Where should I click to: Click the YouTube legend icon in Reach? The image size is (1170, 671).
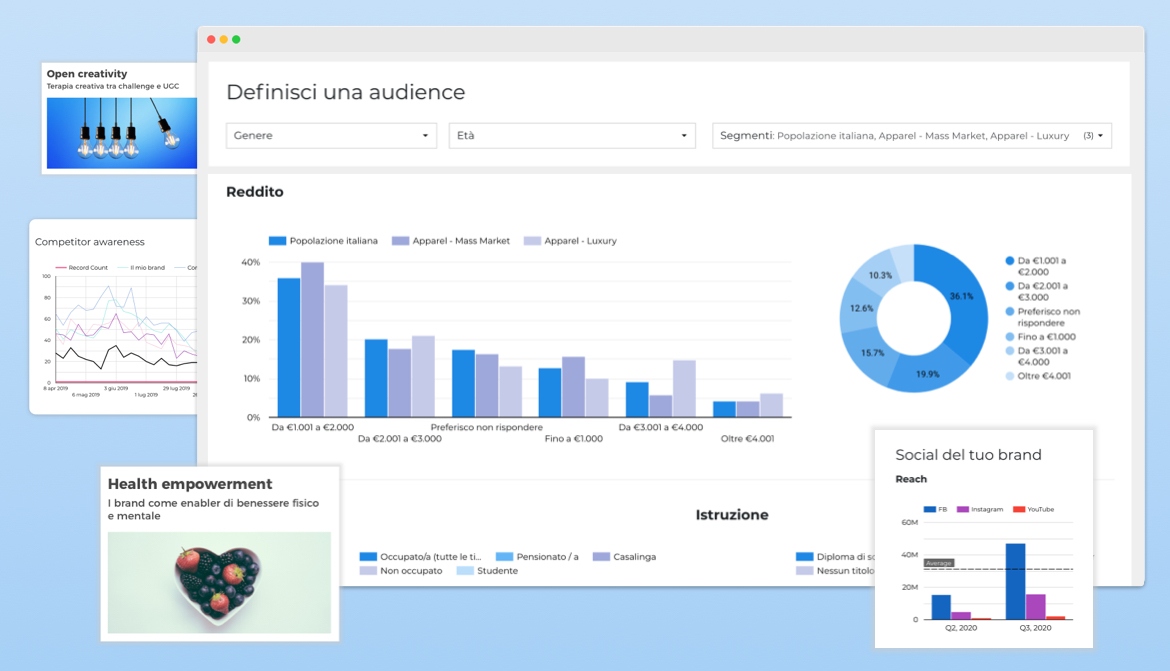pyautogui.click(x=1019, y=510)
